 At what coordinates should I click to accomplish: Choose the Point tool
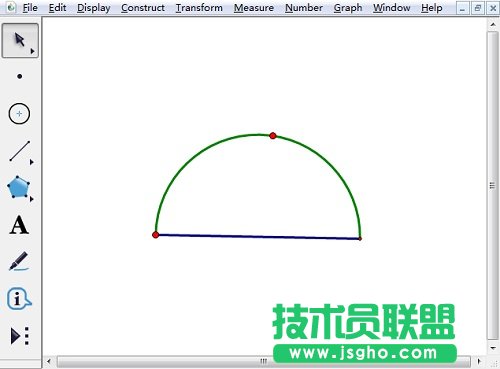20,76
